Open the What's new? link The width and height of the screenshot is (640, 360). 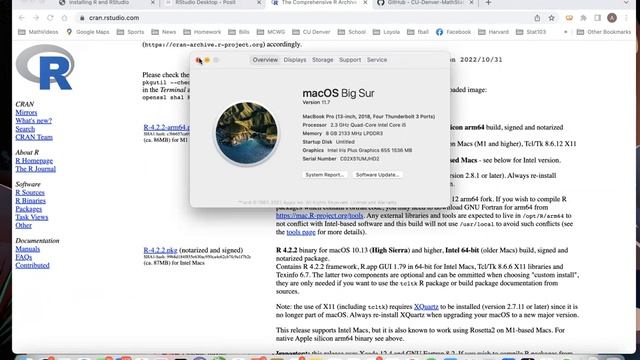[x=33, y=121]
